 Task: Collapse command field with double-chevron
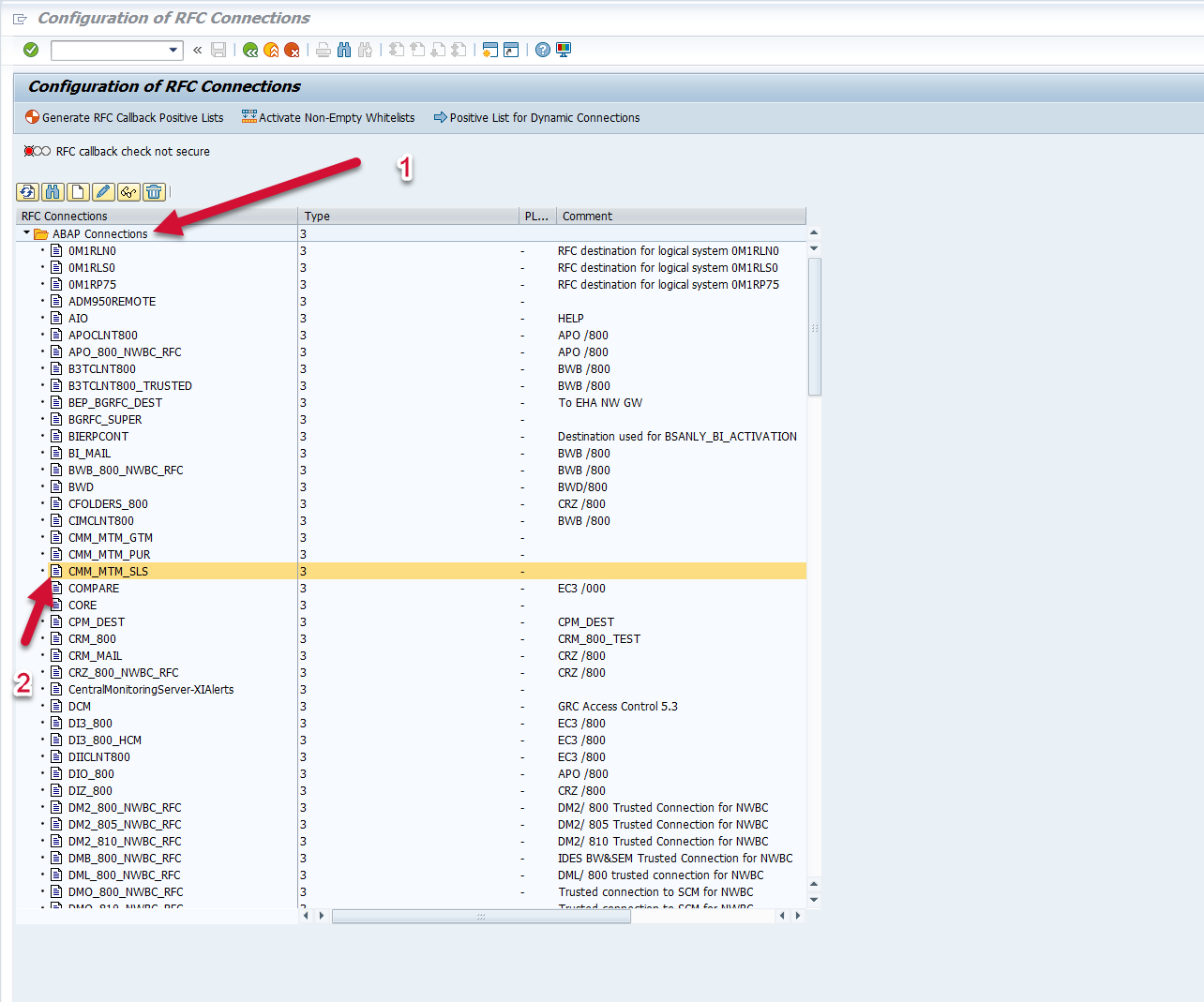(x=198, y=50)
